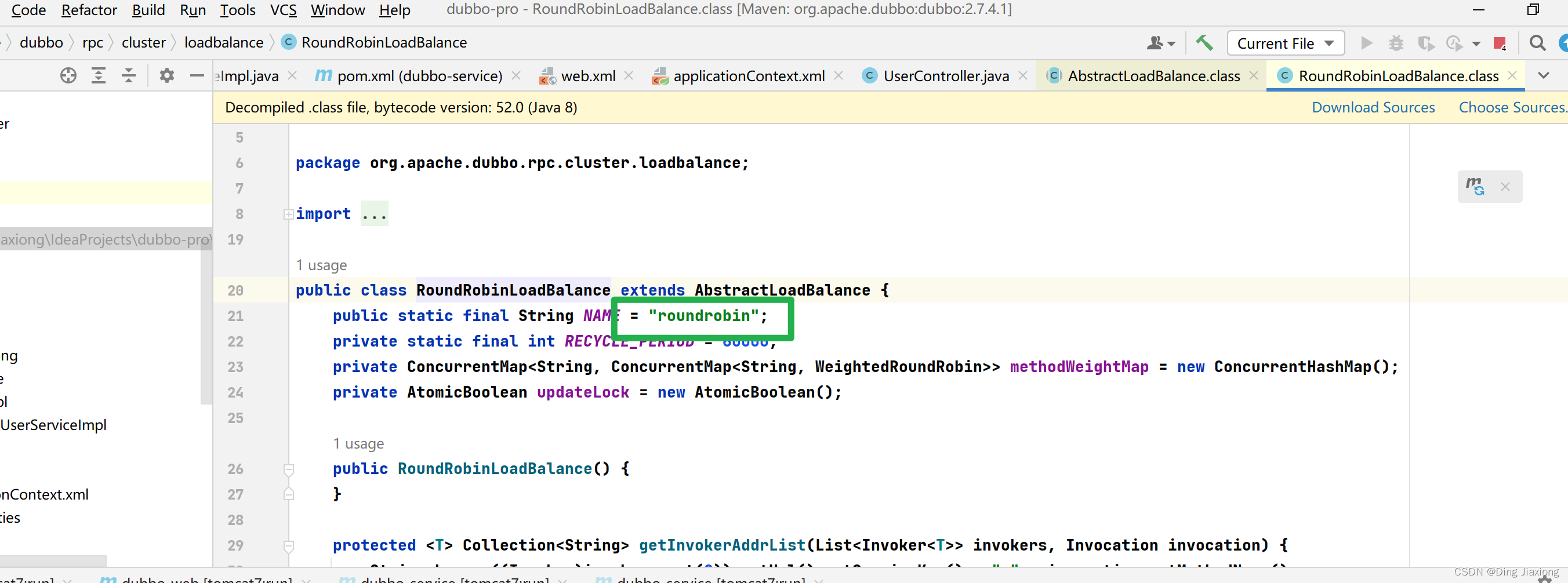Click the Search Everywhere magnifier icon

point(1537,43)
